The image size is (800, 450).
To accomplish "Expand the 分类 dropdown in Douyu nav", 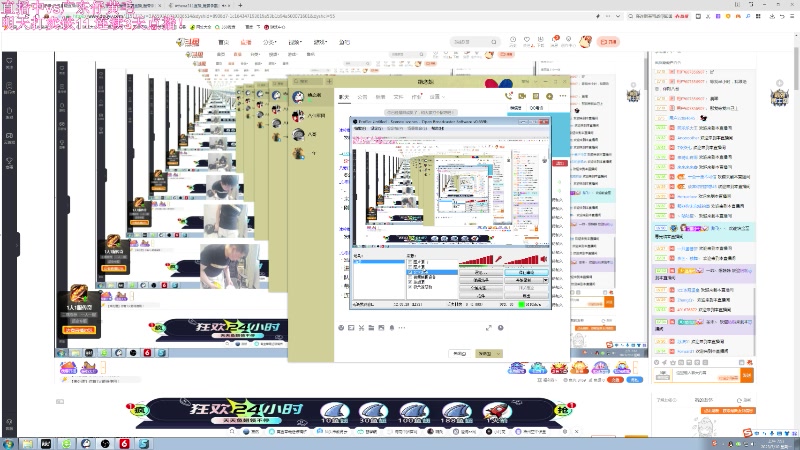I will pos(269,42).
